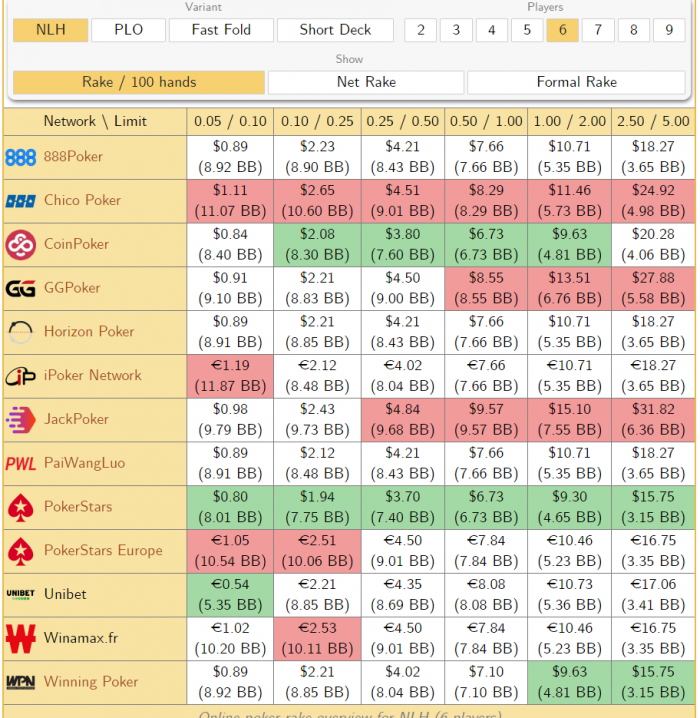Click Chico Poker's $24.92 cell
This screenshot has height=718, width=700.
pos(653,201)
